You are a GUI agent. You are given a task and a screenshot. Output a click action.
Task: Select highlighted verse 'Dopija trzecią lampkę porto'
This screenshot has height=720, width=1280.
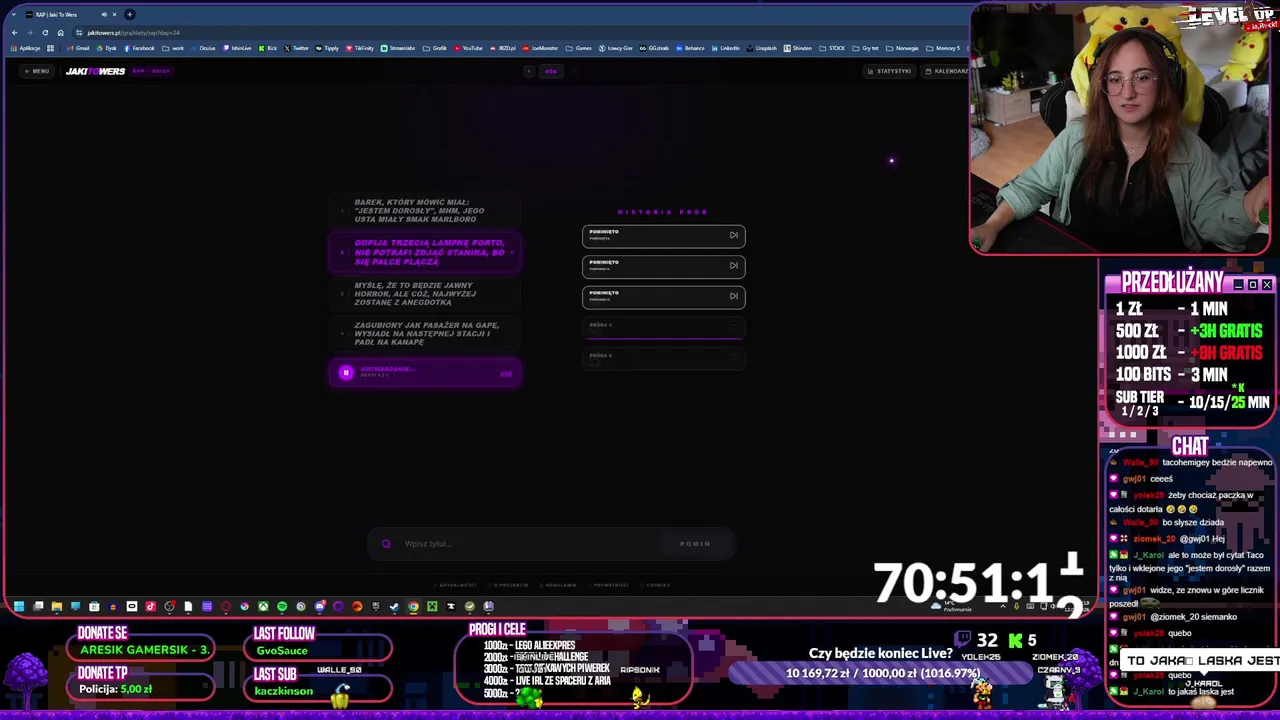[x=424, y=252]
